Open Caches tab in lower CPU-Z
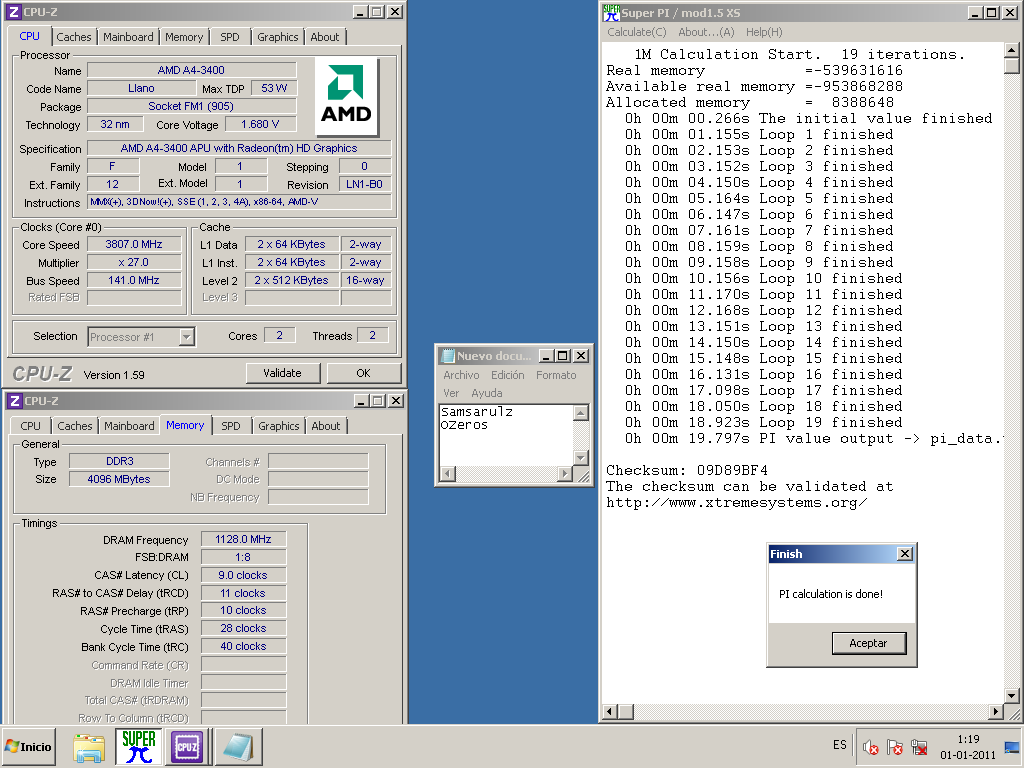The image size is (1024, 768). click(x=74, y=426)
